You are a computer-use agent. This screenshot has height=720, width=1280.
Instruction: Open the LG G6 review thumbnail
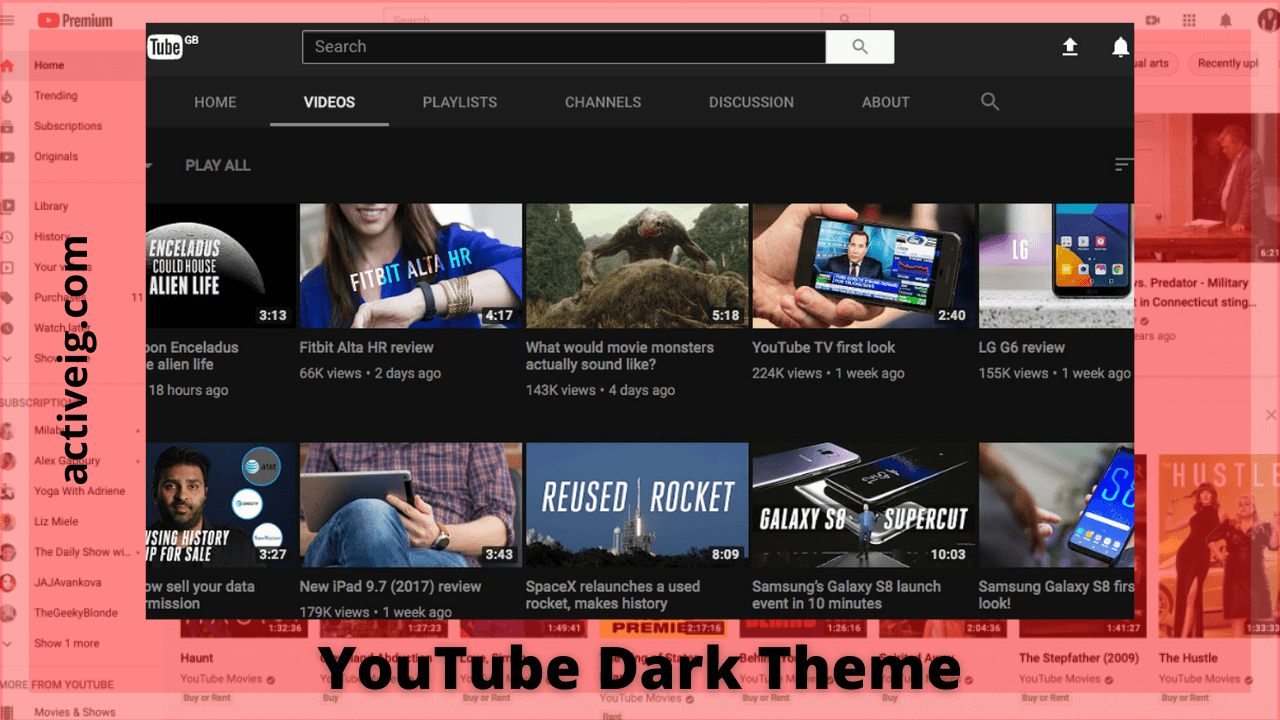tap(1056, 266)
